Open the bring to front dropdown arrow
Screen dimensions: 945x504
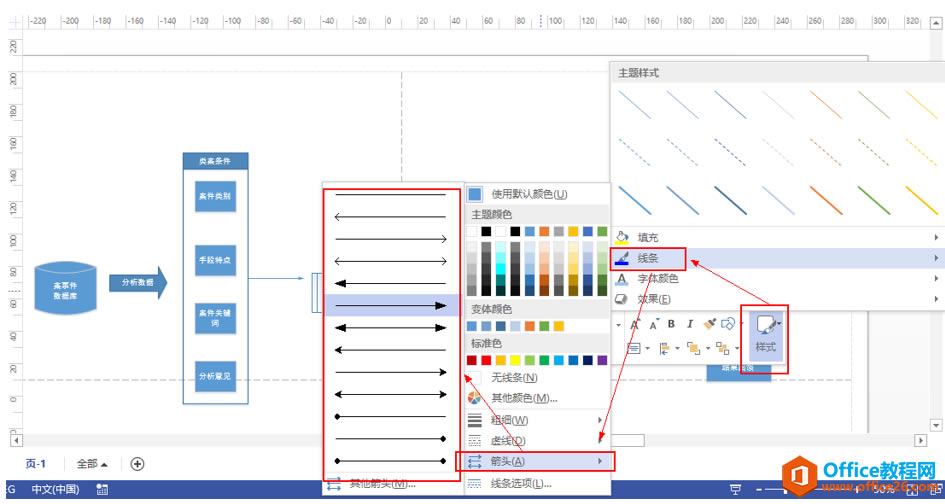[x=708, y=348]
